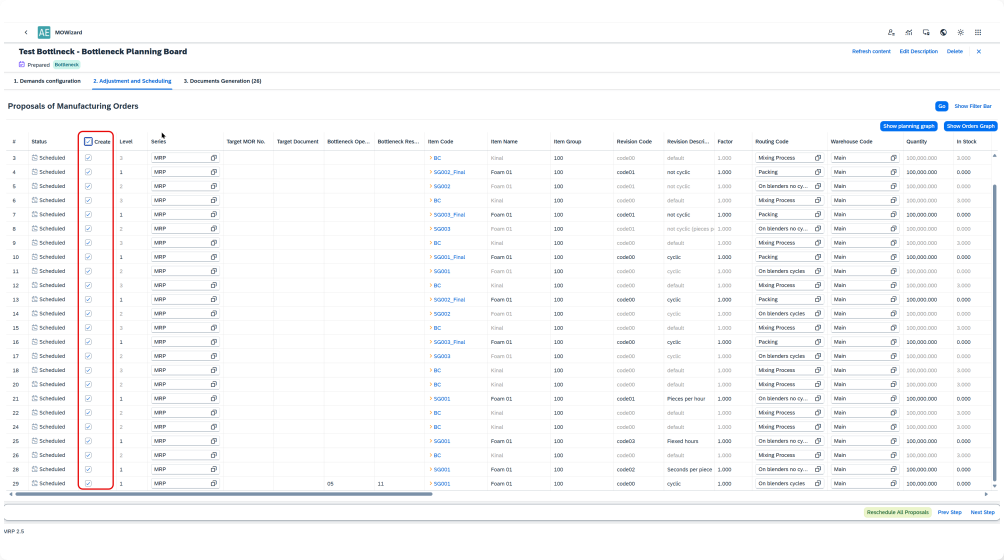Viewport: 1004px width, 560px height.
Task: Expand the SG002_Final item arrow in row 4
Action: pyautogui.click(x=430, y=172)
